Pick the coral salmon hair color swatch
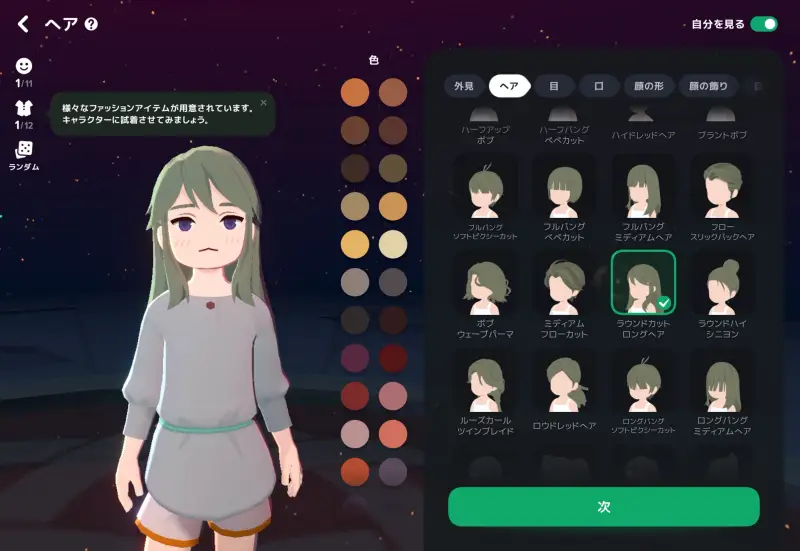800x551 pixels. (392, 434)
